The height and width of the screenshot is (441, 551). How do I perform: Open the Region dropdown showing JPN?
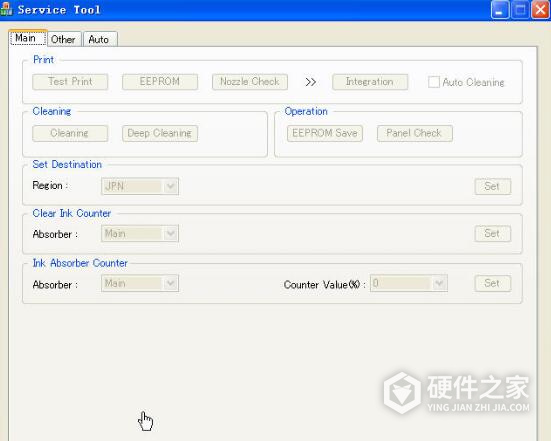[x=140, y=186]
